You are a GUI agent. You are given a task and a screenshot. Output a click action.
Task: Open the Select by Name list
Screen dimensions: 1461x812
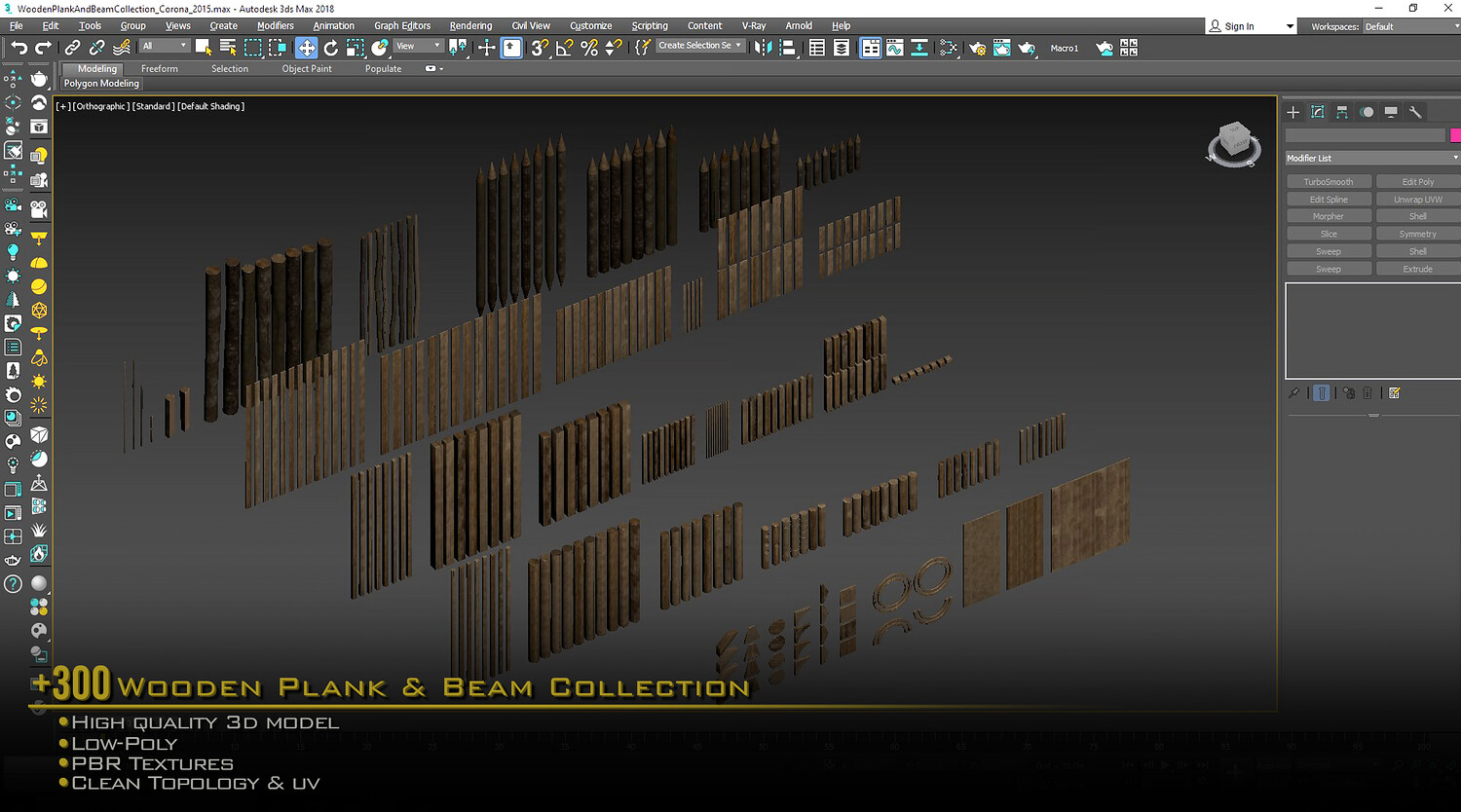[228, 48]
